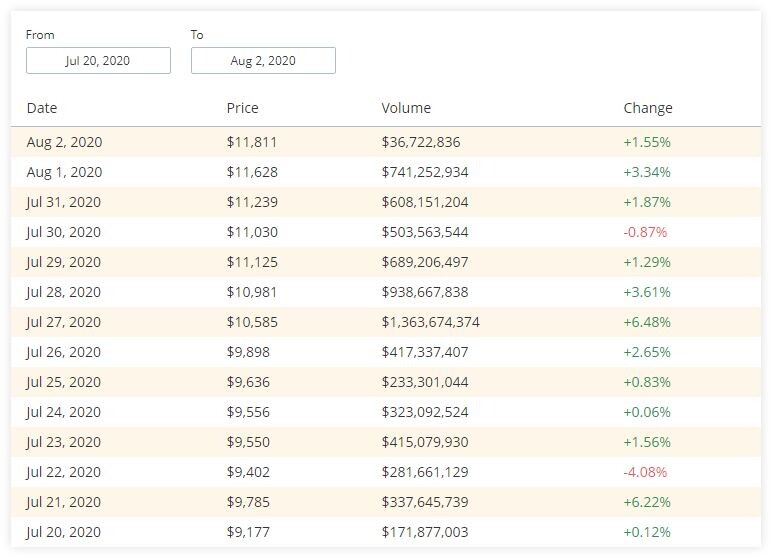Click the -0.87% change on Jul 30

coord(645,232)
